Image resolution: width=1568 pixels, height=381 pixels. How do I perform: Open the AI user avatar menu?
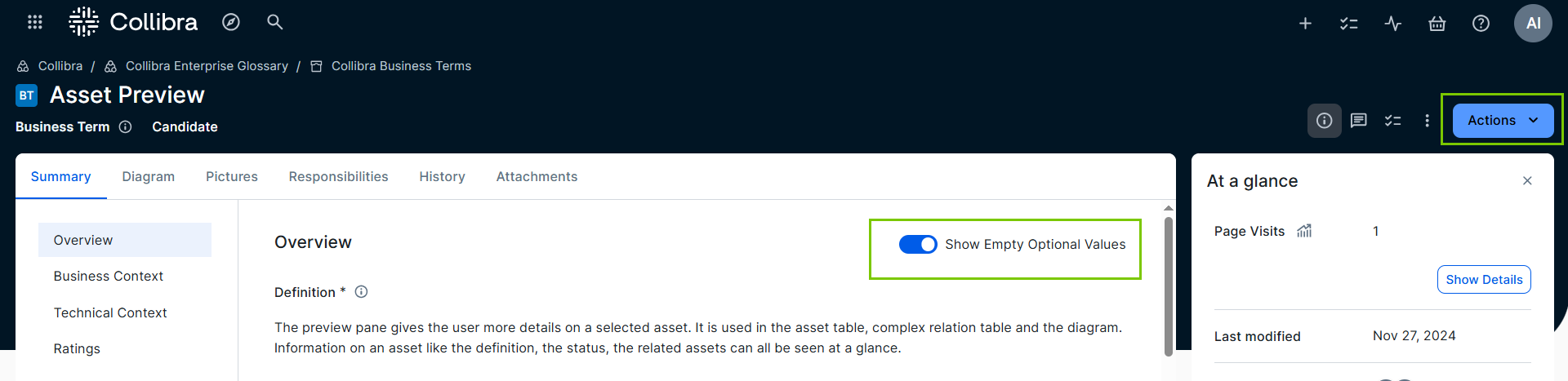click(1533, 24)
